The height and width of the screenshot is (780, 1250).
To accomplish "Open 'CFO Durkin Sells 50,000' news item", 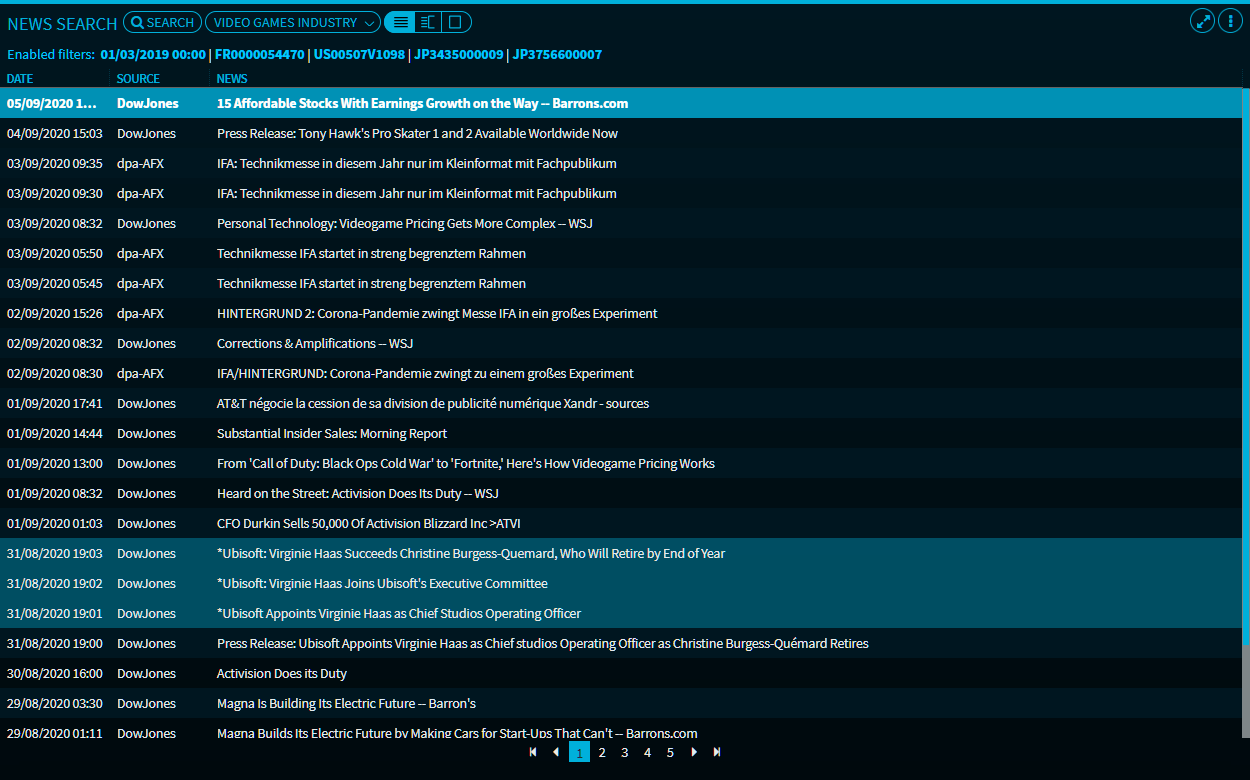I will pyautogui.click(x=368, y=524).
